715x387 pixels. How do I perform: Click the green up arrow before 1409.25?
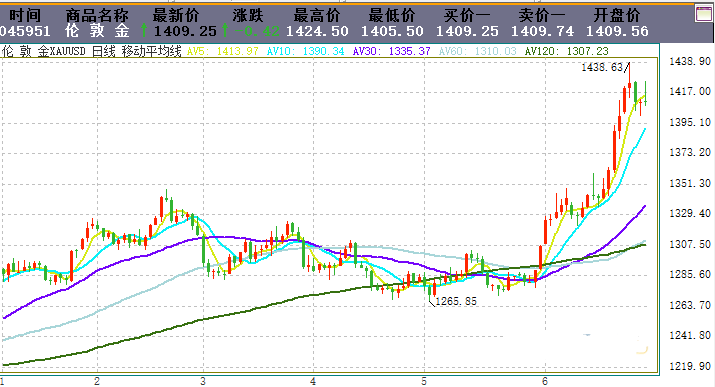pyautogui.click(x=145, y=31)
